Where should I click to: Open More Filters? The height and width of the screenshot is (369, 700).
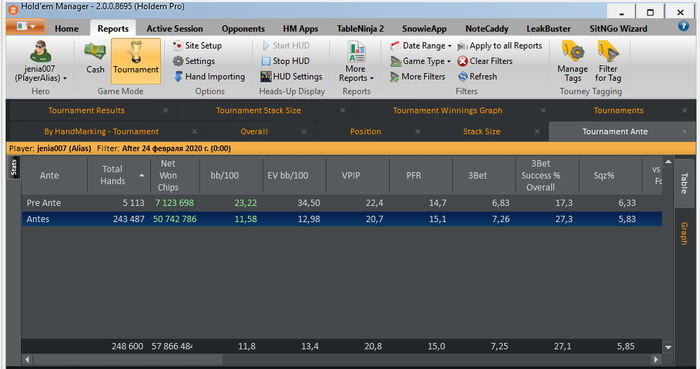pyautogui.click(x=417, y=76)
